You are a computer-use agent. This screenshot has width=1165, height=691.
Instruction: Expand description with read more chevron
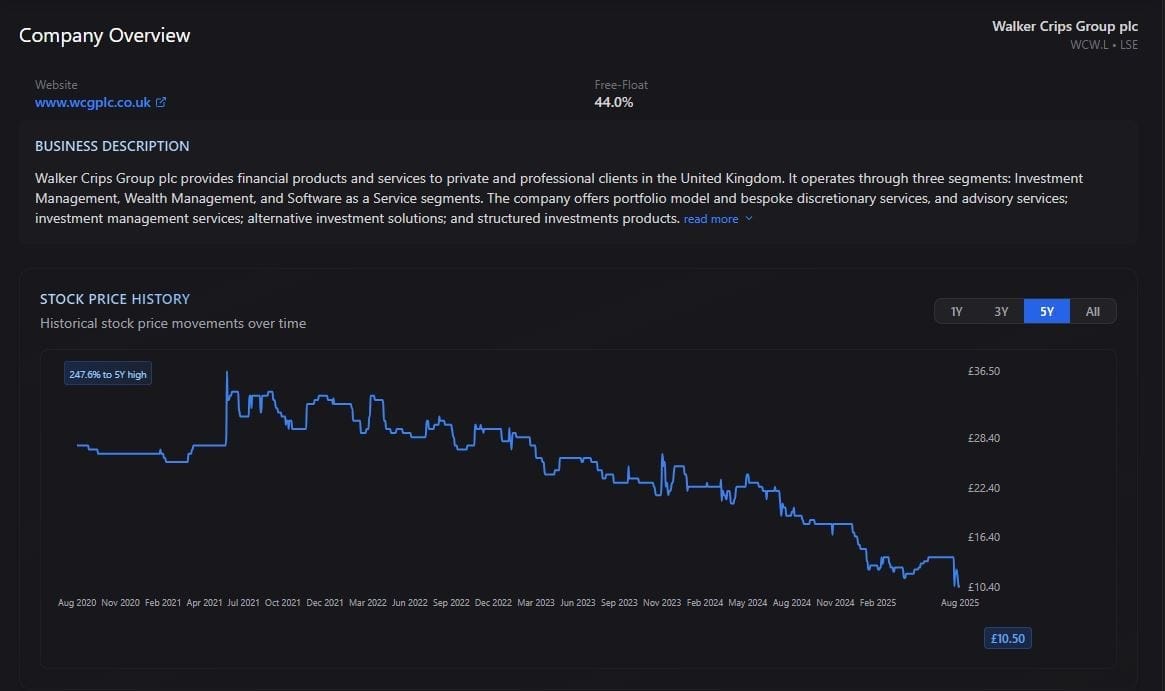coord(749,218)
